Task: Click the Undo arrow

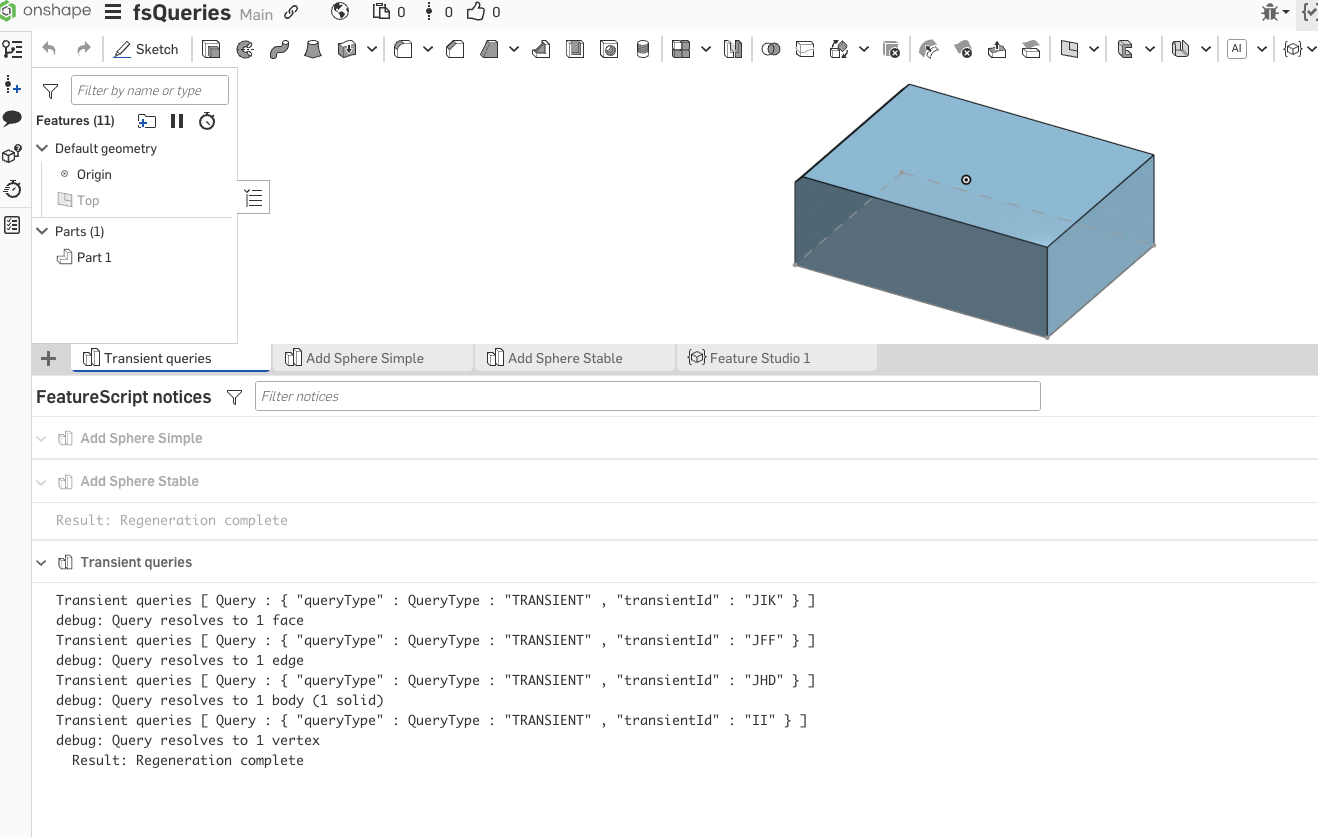Action: pos(49,48)
